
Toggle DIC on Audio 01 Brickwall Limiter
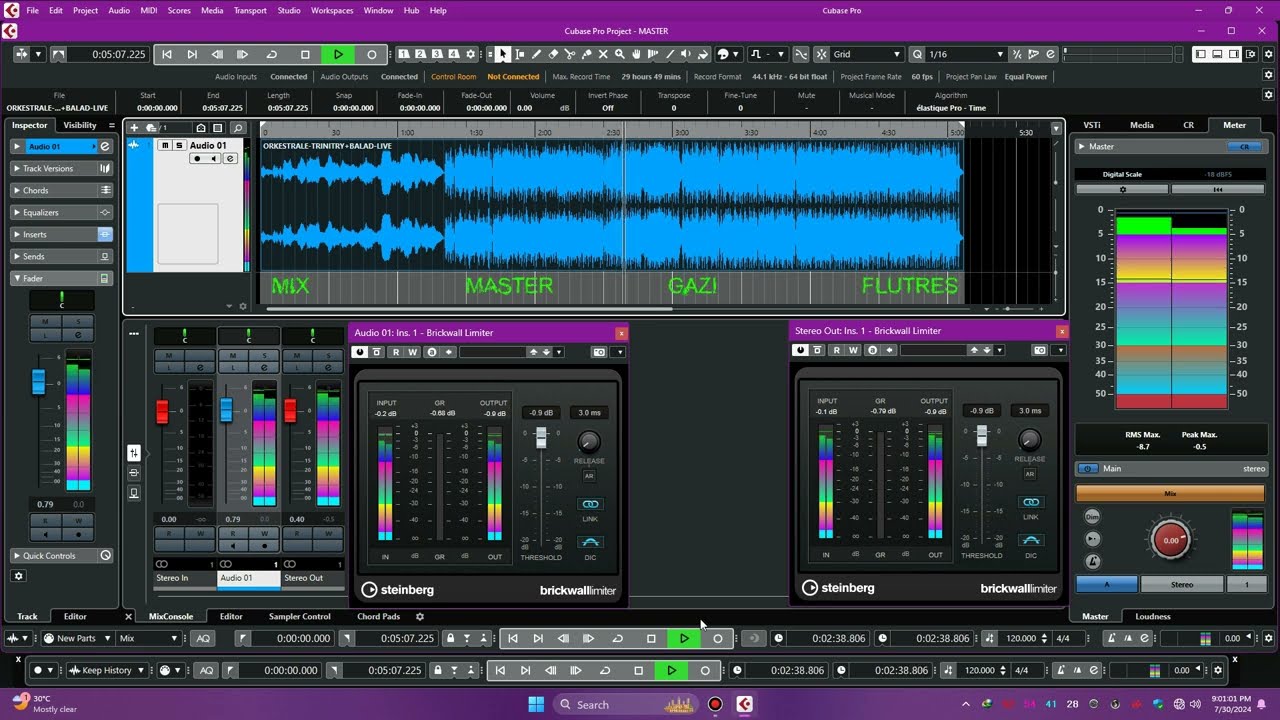tap(590, 542)
